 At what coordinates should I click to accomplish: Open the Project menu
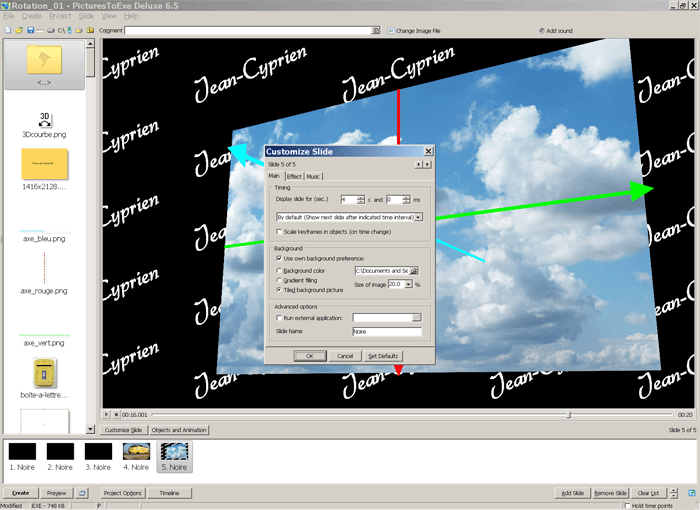coord(60,16)
